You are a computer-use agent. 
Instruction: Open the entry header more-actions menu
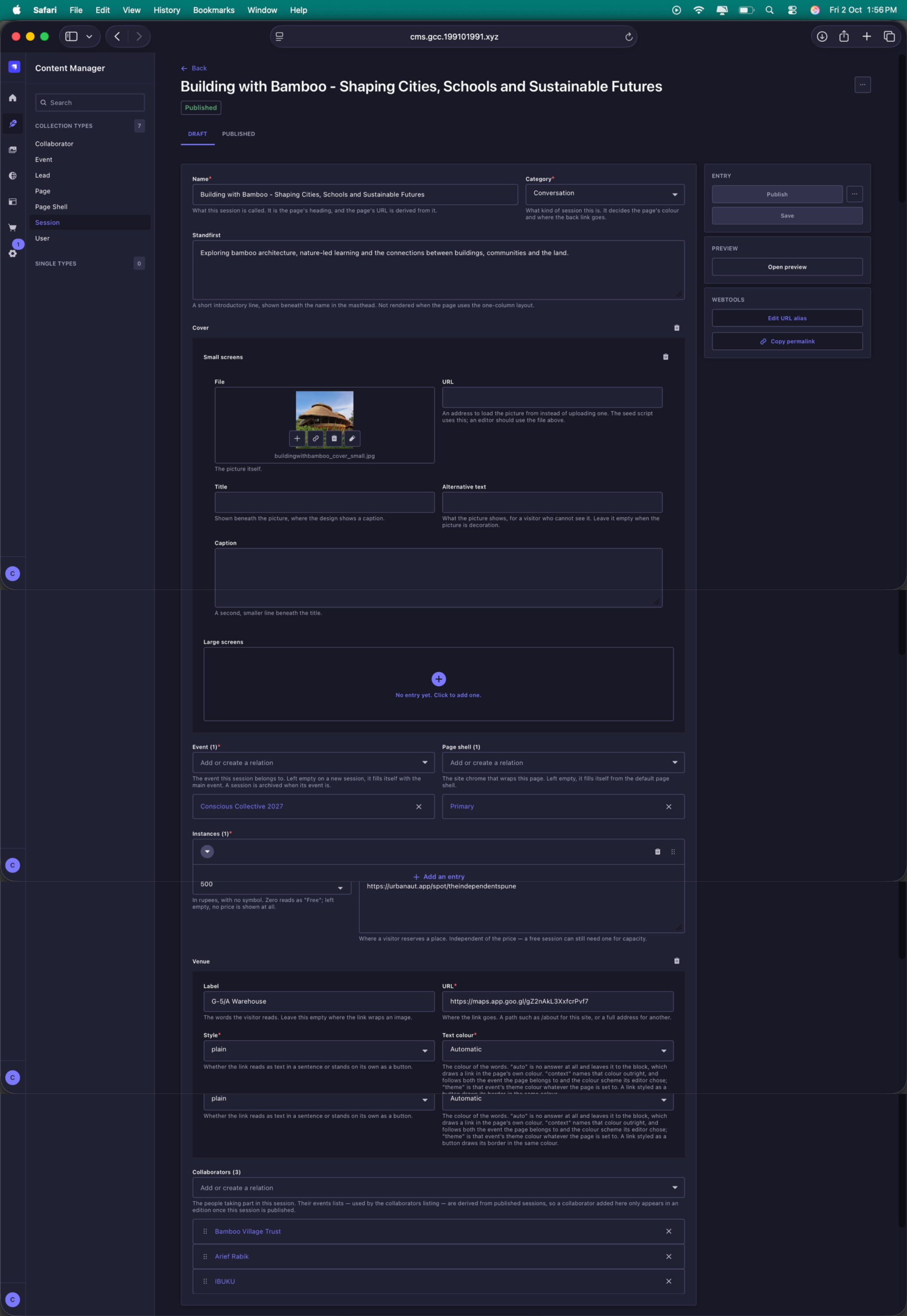tap(862, 85)
